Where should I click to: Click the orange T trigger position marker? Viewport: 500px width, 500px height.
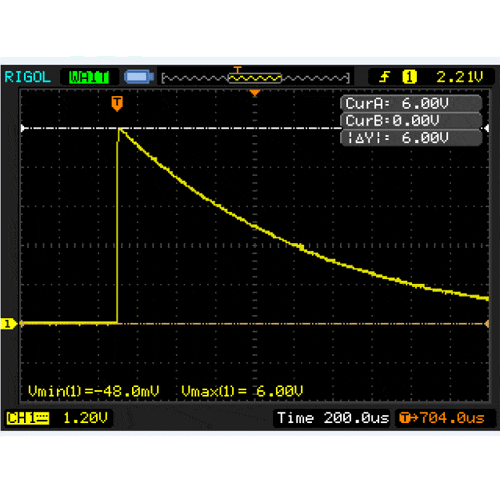click(x=117, y=104)
